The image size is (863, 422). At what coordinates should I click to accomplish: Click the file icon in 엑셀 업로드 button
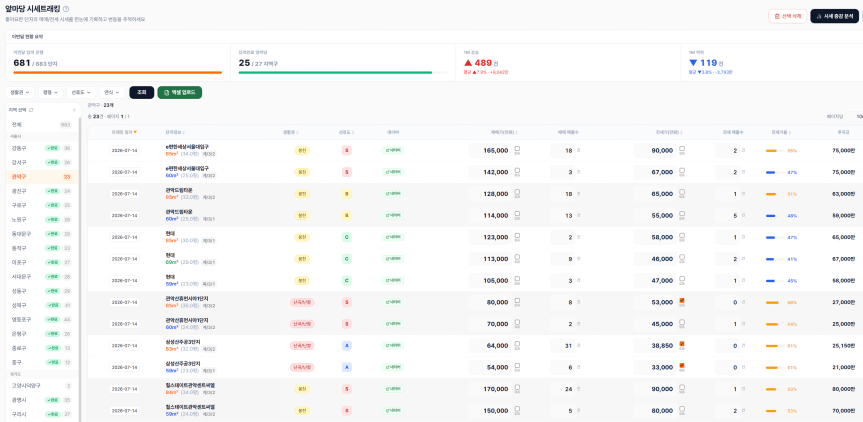(166, 92)
